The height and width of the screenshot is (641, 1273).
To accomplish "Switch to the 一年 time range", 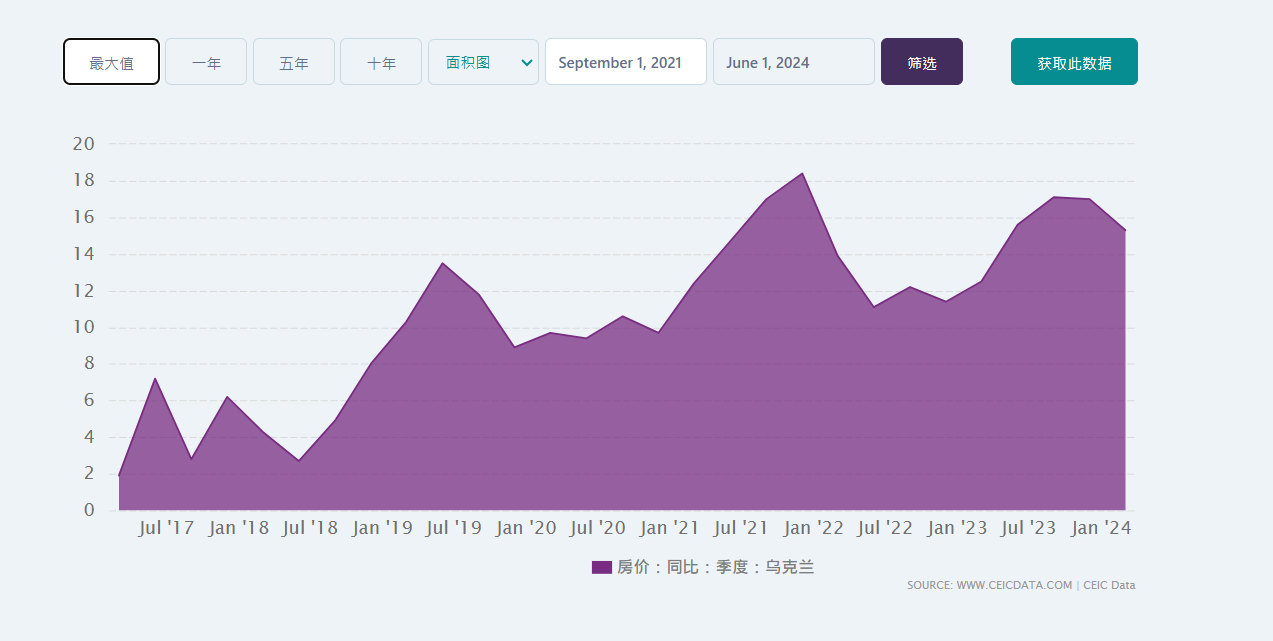I will (206, 62).
